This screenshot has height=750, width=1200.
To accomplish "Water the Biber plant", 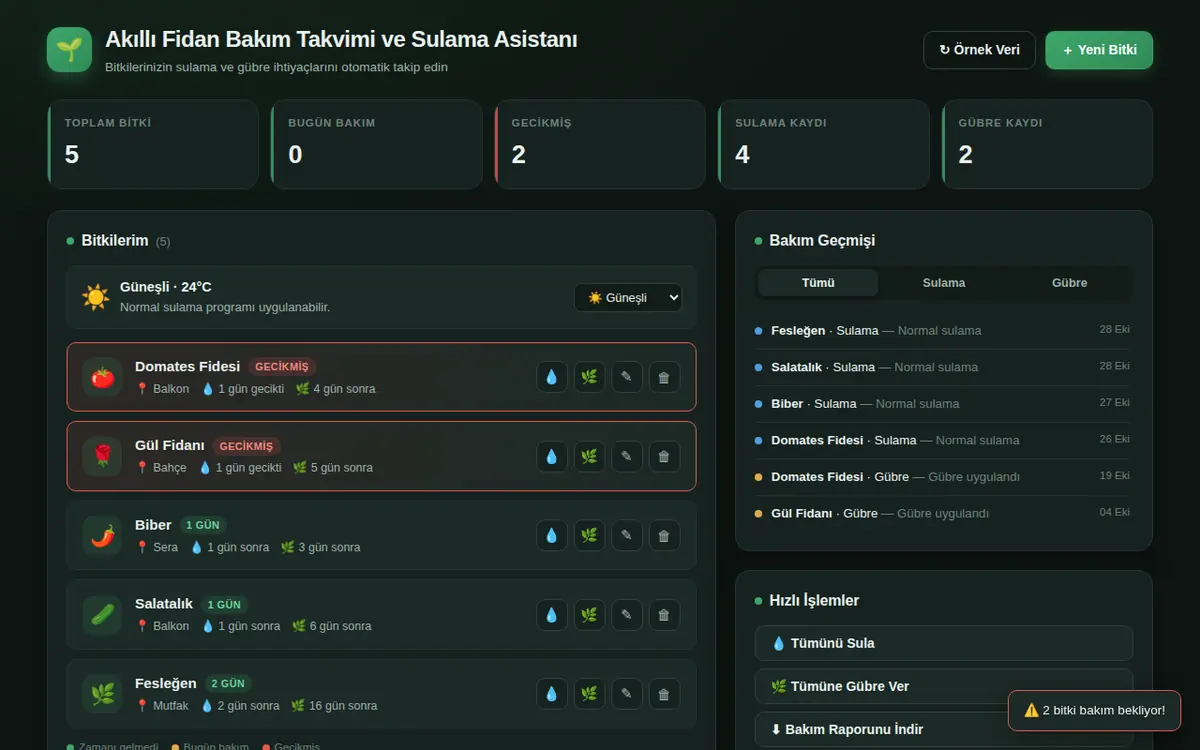I will (x=551, y=535).
